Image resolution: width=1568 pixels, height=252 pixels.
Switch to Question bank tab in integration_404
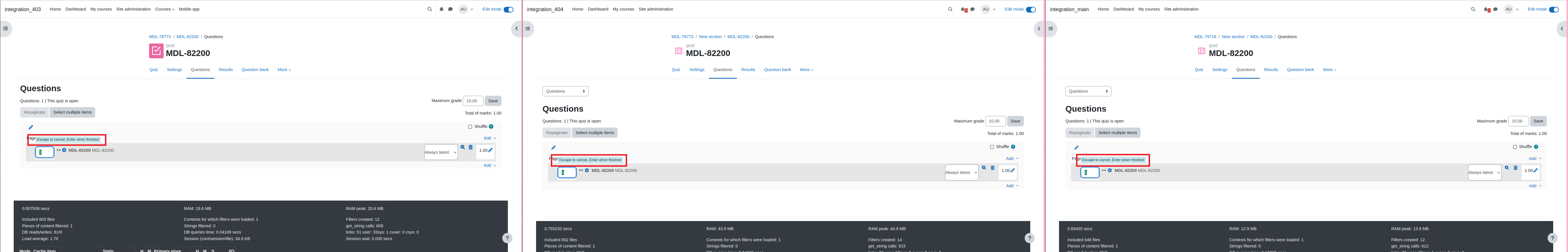777,70
